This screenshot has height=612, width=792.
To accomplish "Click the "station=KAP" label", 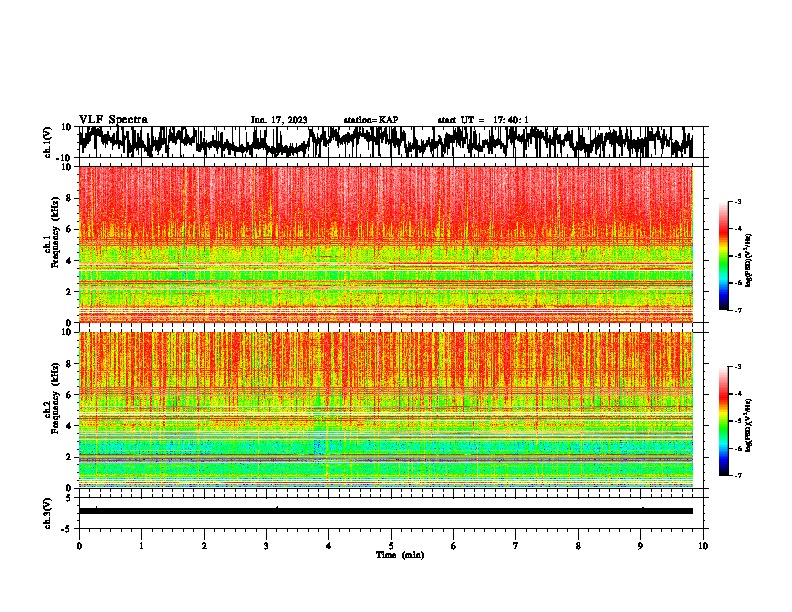I will coord(371,120).
